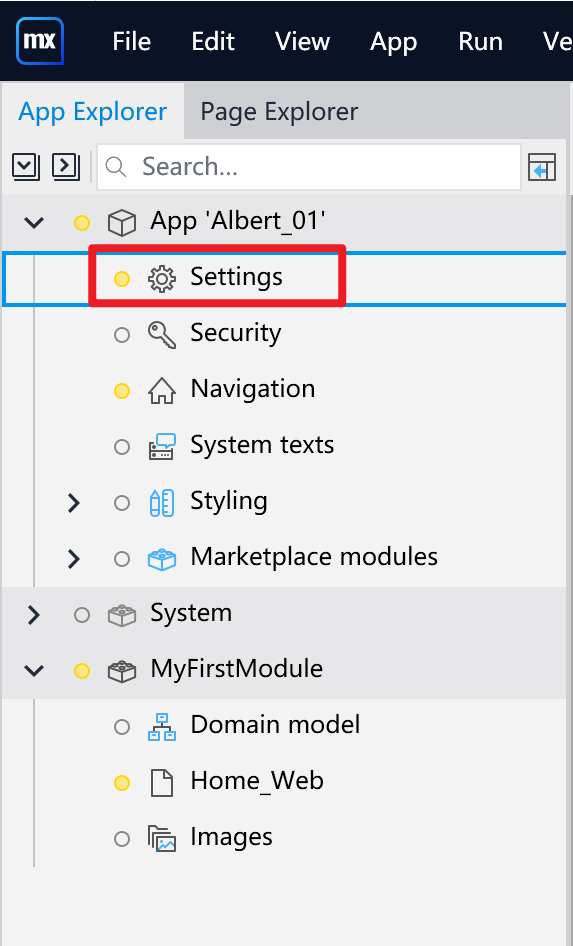Open the Run menu
573x946 pixels.
click(x=480, y=42)
